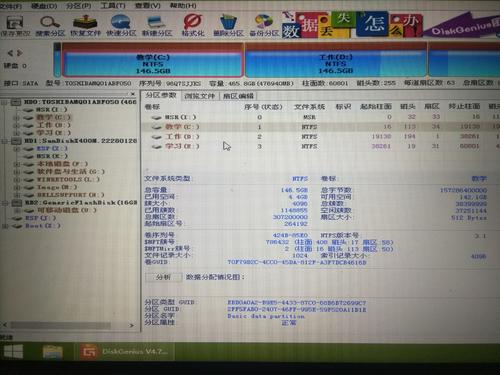Select the 工作(D:) partition bar in disk map
Screen dimensions: 500x375
click(336, 60)
